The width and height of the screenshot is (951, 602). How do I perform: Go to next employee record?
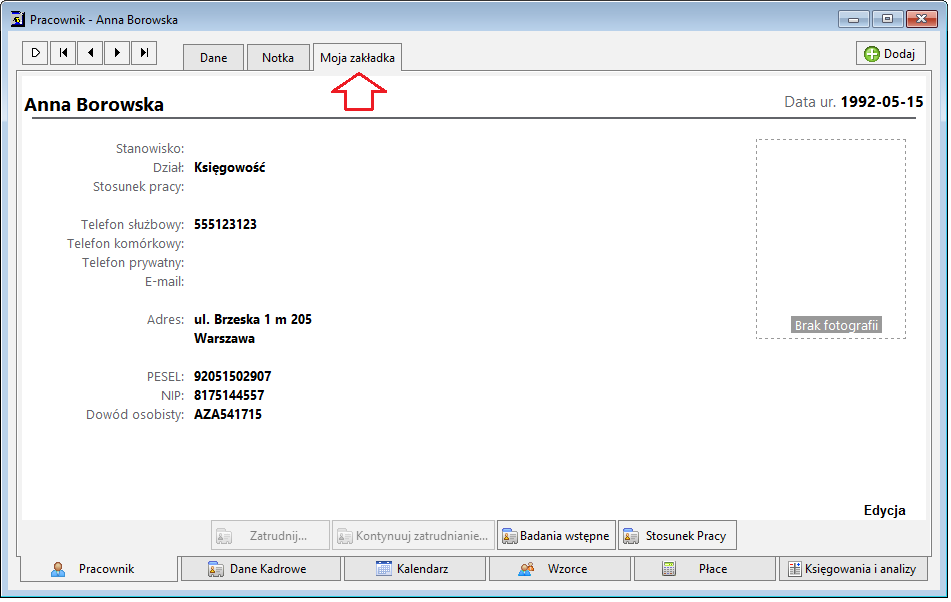[117, 53]
